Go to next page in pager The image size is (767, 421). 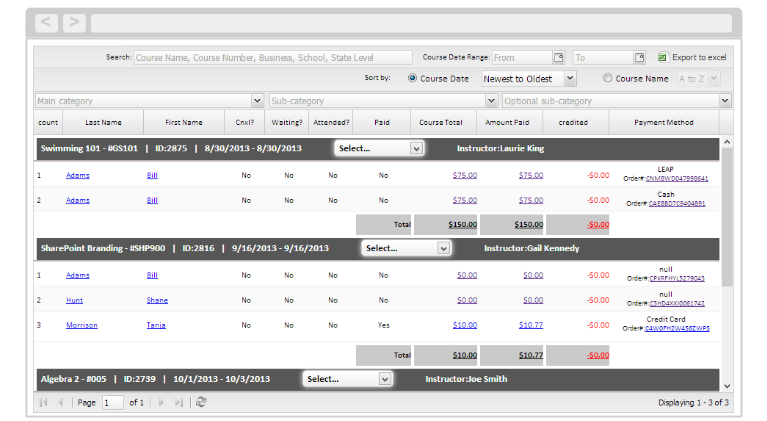pos(161,402)
